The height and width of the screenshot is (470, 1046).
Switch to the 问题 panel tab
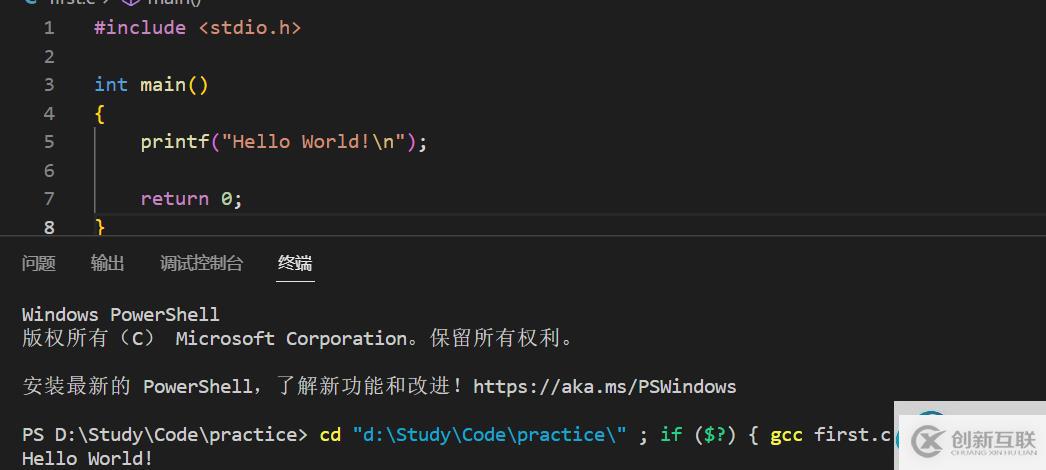point(39,263)
